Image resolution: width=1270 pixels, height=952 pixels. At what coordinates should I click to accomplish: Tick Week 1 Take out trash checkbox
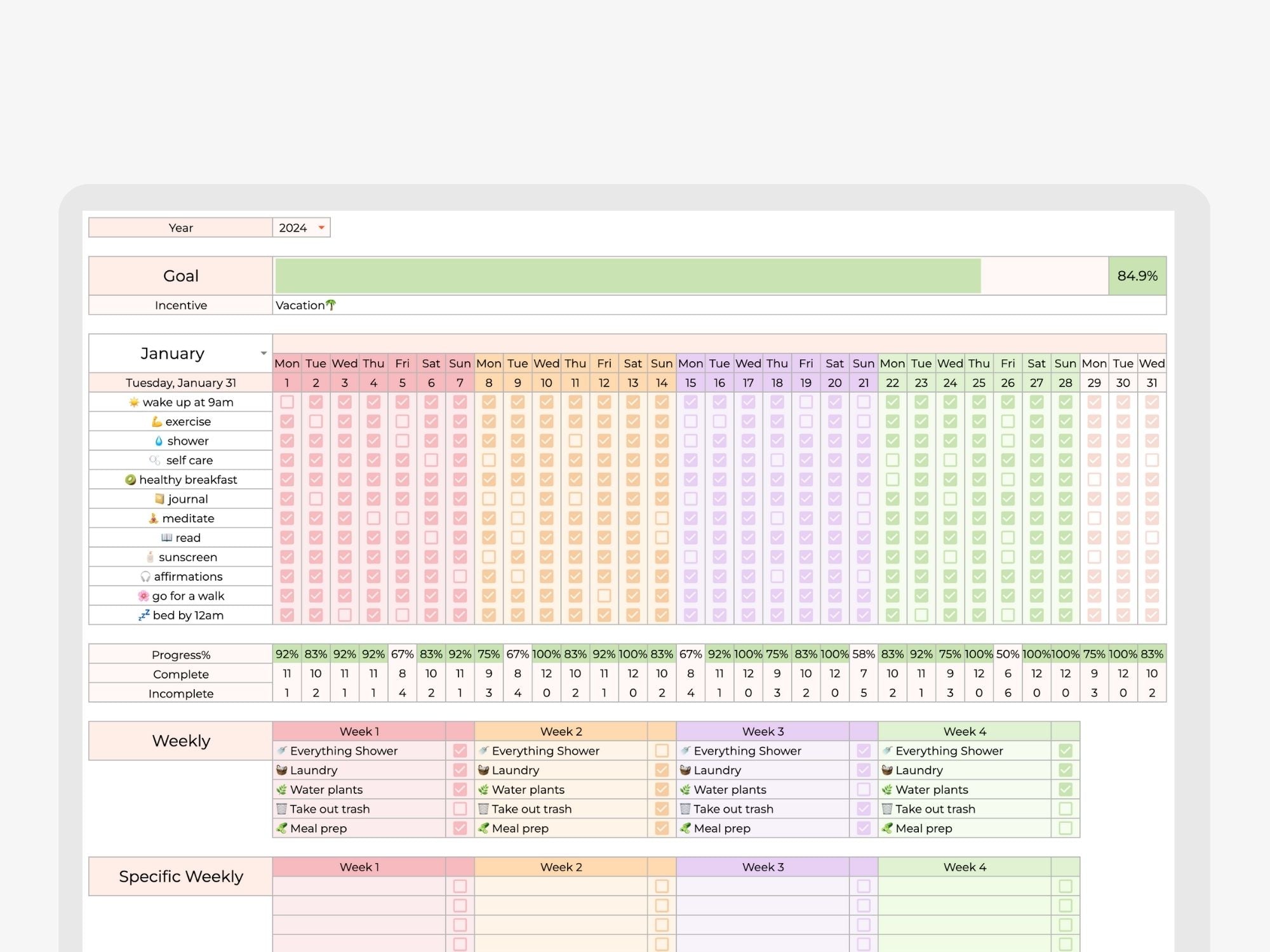pyautogui.click(x=460, y=809)
